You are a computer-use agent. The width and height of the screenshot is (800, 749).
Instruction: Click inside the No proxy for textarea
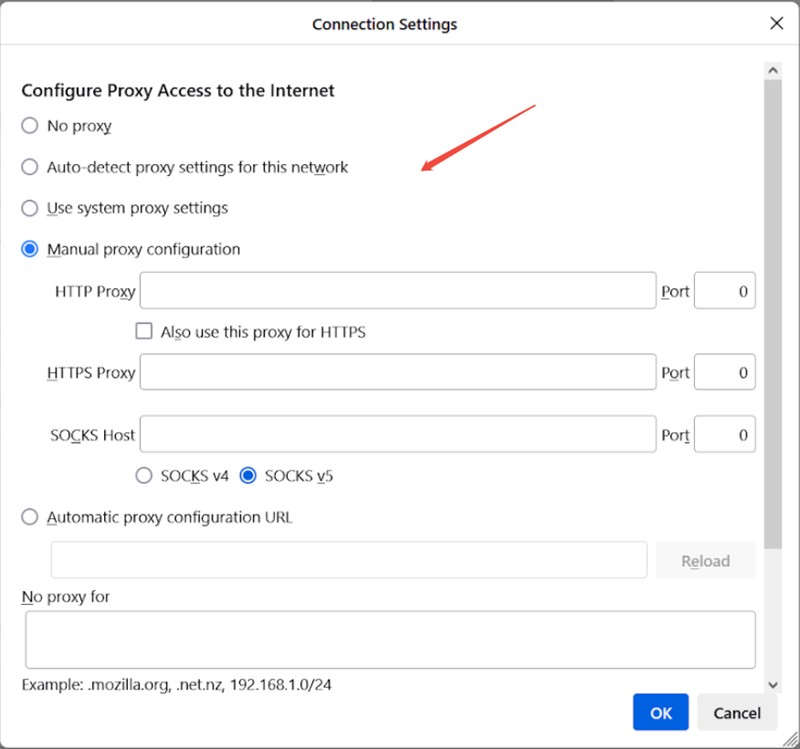pos(390,639)
